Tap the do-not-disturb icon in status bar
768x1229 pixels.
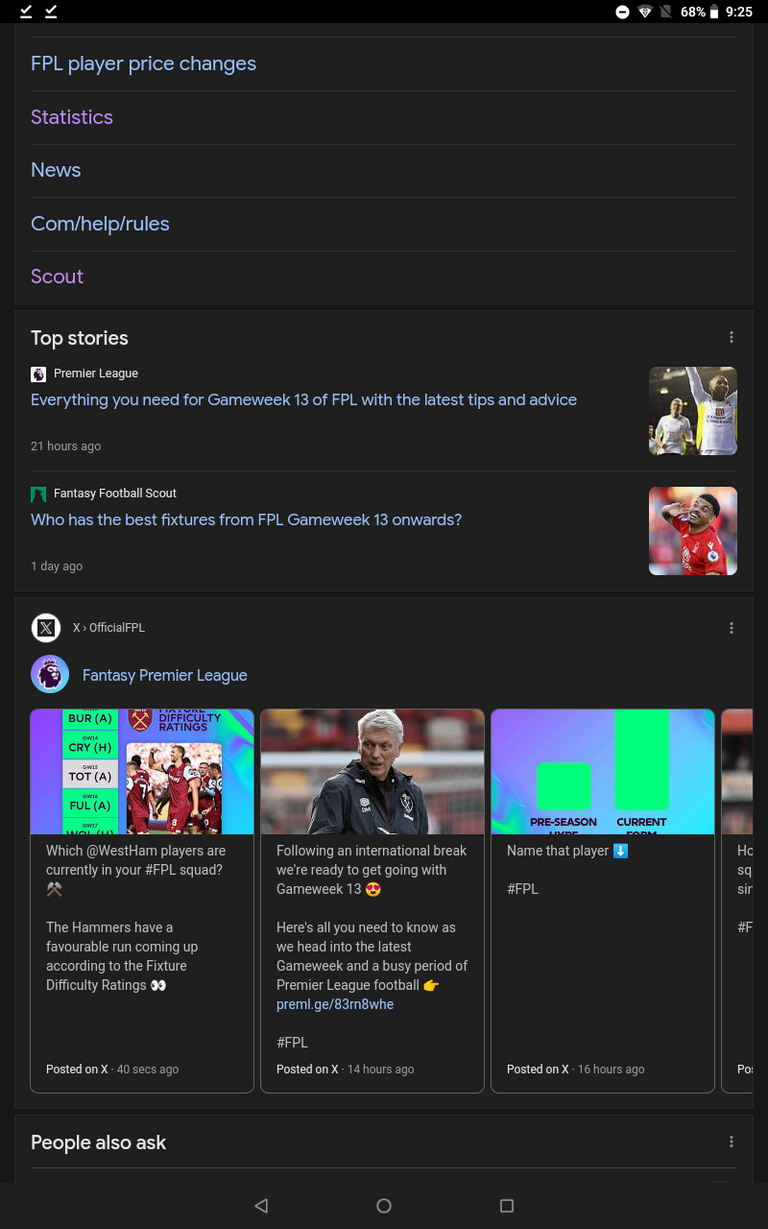tap(622, 12)
